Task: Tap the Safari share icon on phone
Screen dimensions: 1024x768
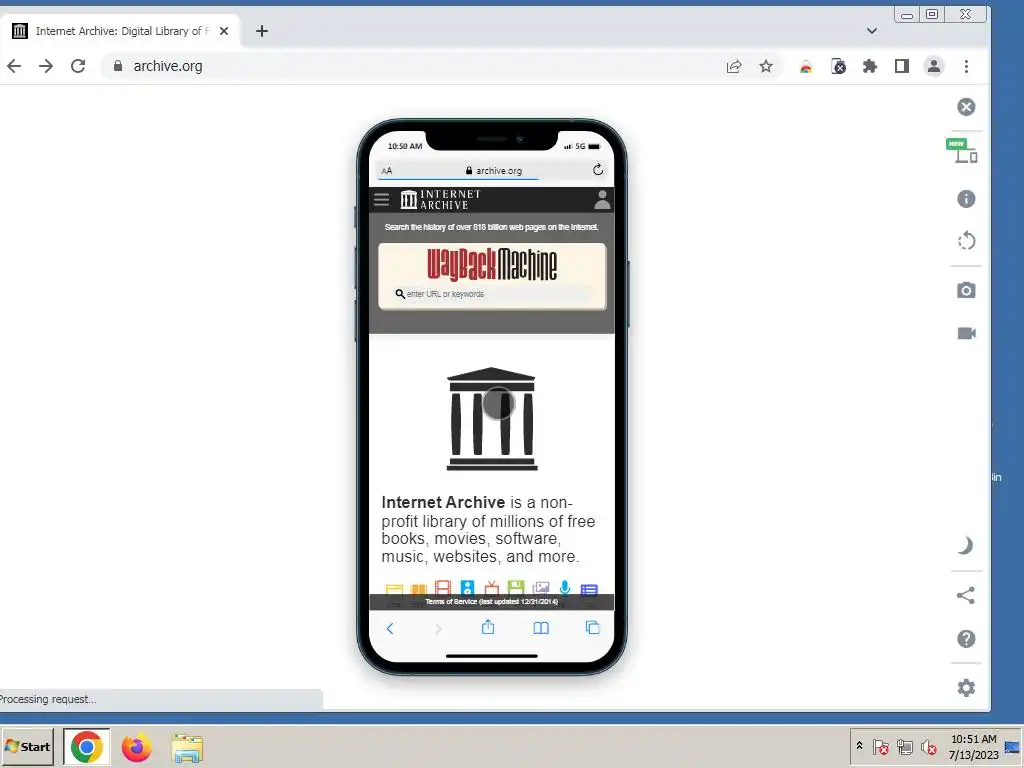Action: 488,627
